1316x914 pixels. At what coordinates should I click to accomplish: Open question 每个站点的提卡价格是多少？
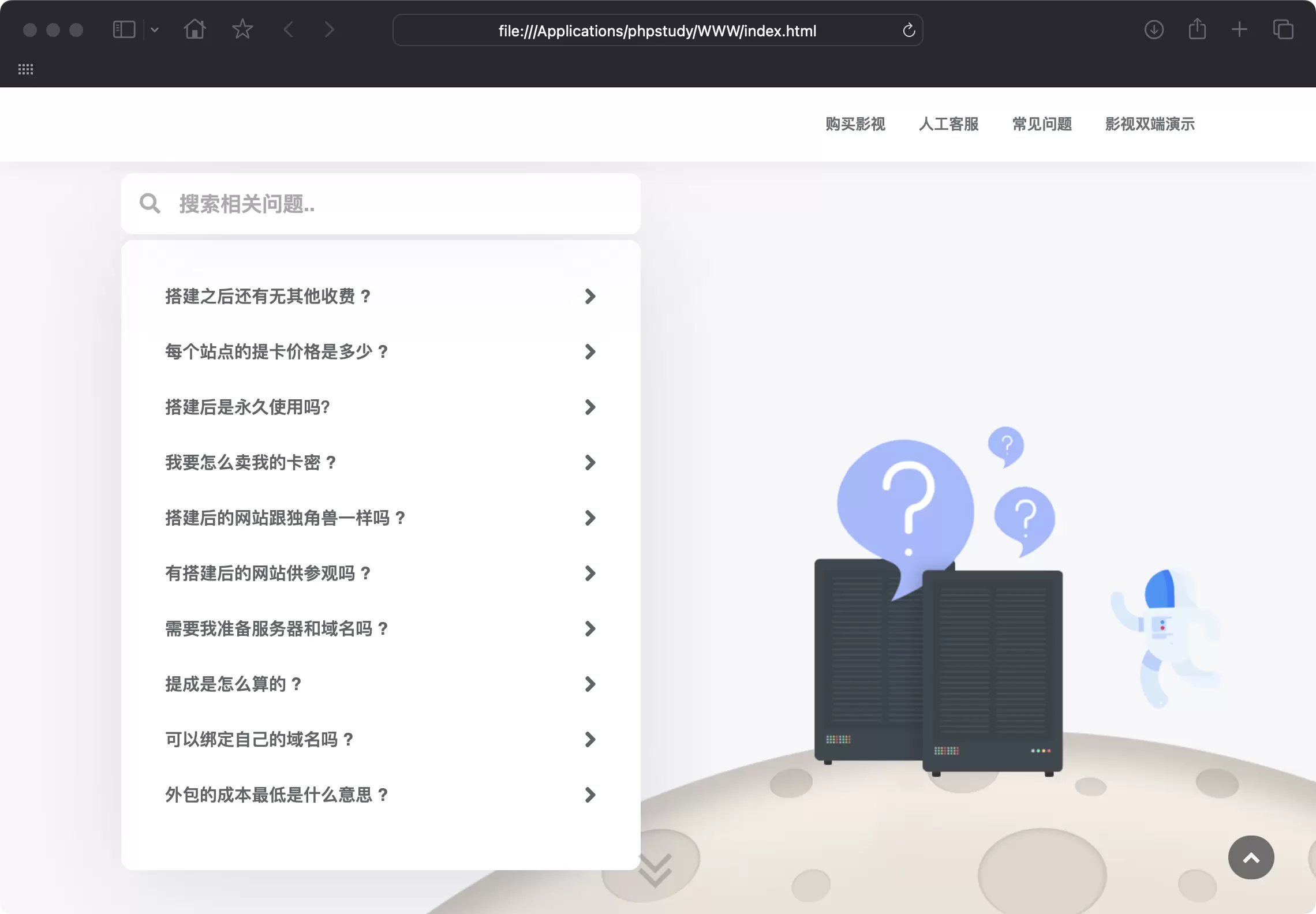(x=277, y=352)
